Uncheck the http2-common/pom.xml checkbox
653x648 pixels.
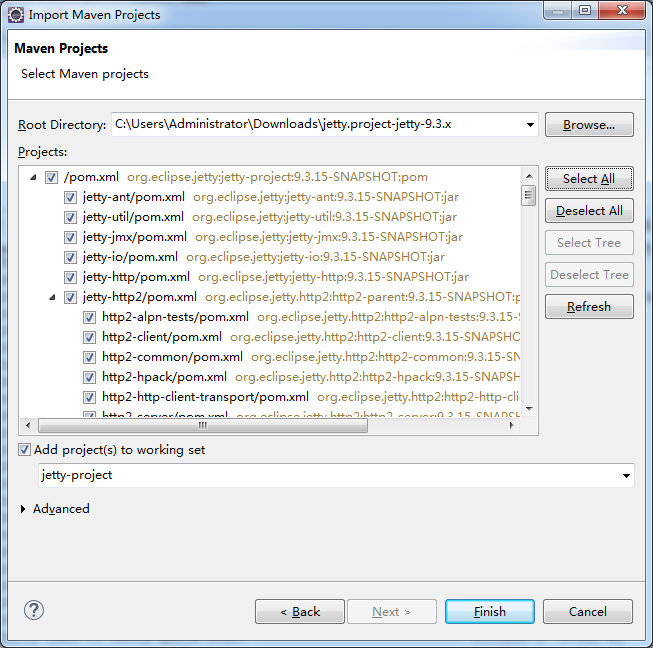tap(89, 357)
